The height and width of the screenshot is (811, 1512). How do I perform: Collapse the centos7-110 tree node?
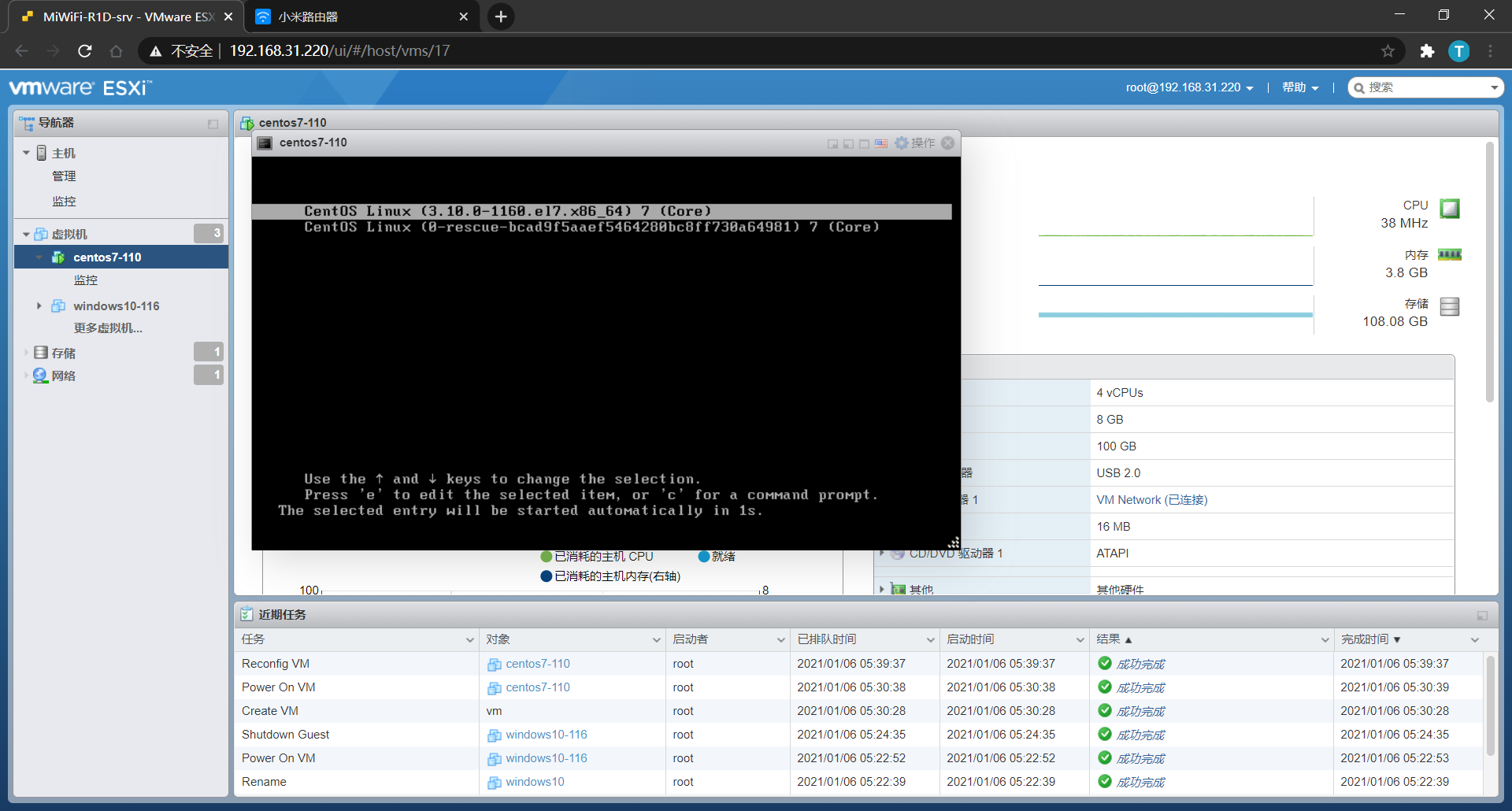39,257
